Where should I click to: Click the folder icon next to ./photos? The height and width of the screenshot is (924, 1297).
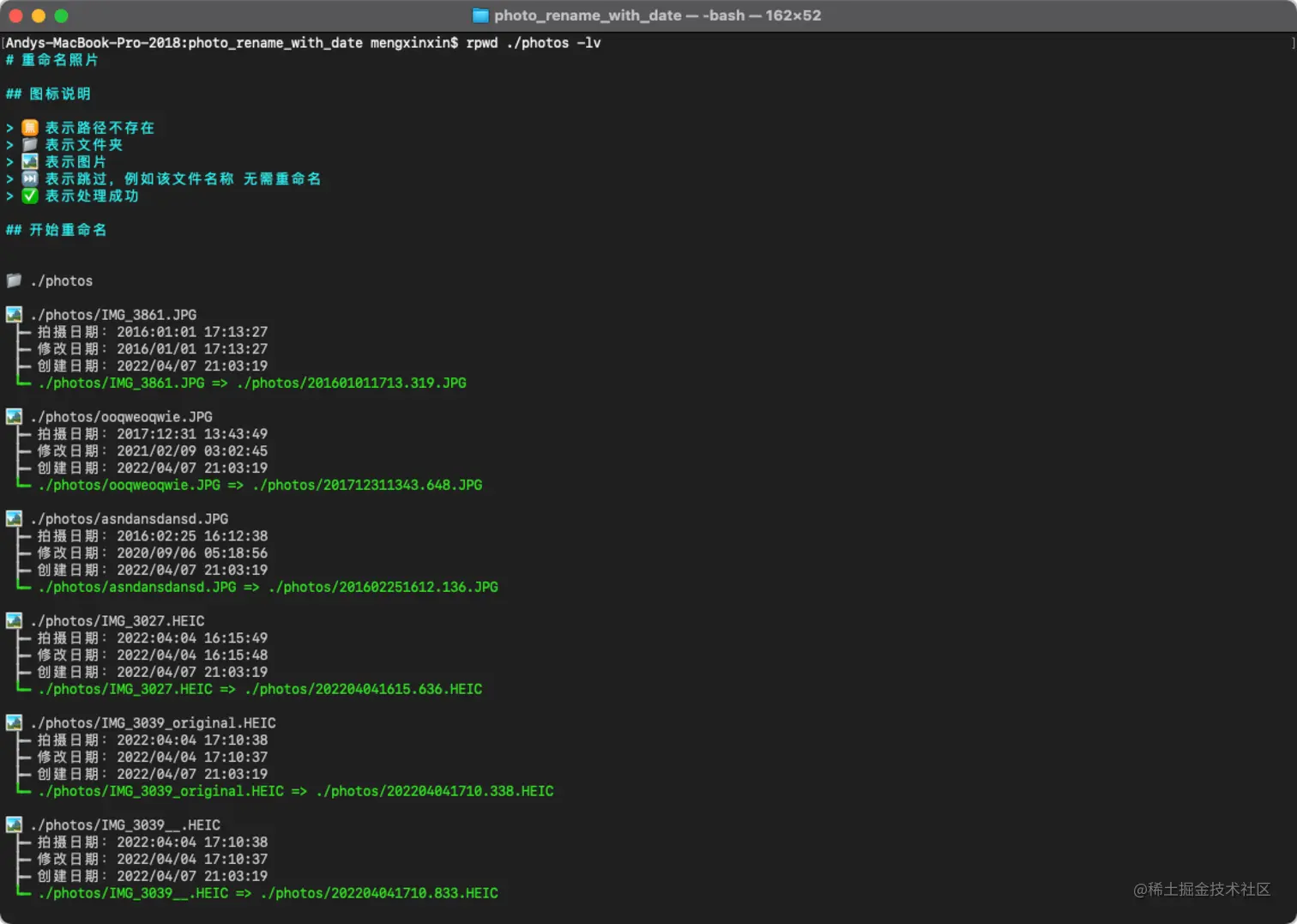pyautogui.click(x=14, y=281)
